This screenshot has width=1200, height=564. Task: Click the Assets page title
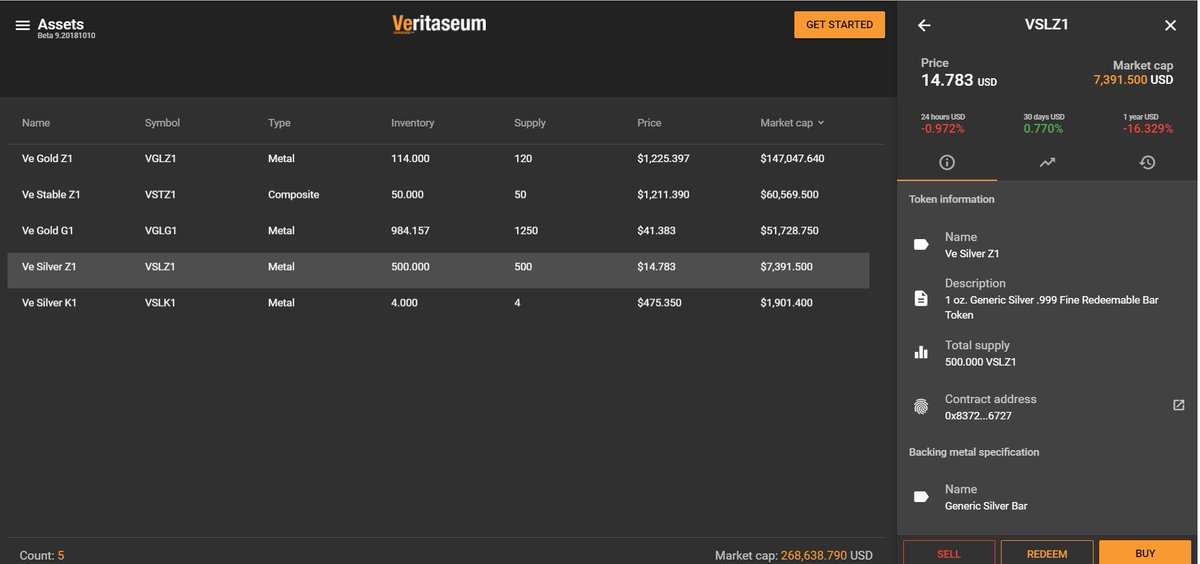point(61,23)
